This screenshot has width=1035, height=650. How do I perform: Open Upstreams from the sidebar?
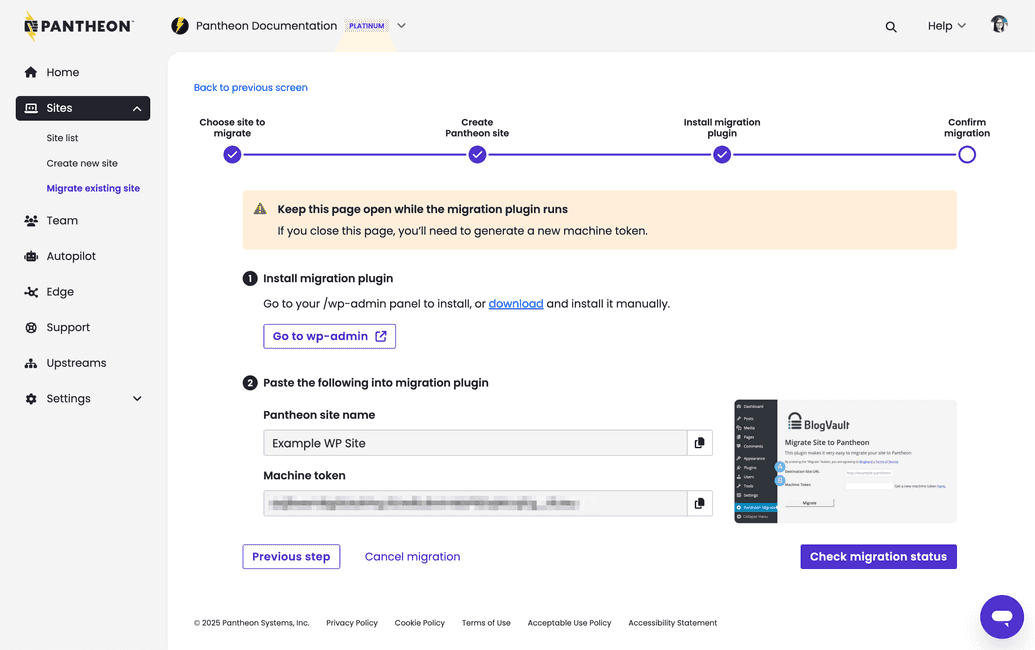(x=76, y=363)
